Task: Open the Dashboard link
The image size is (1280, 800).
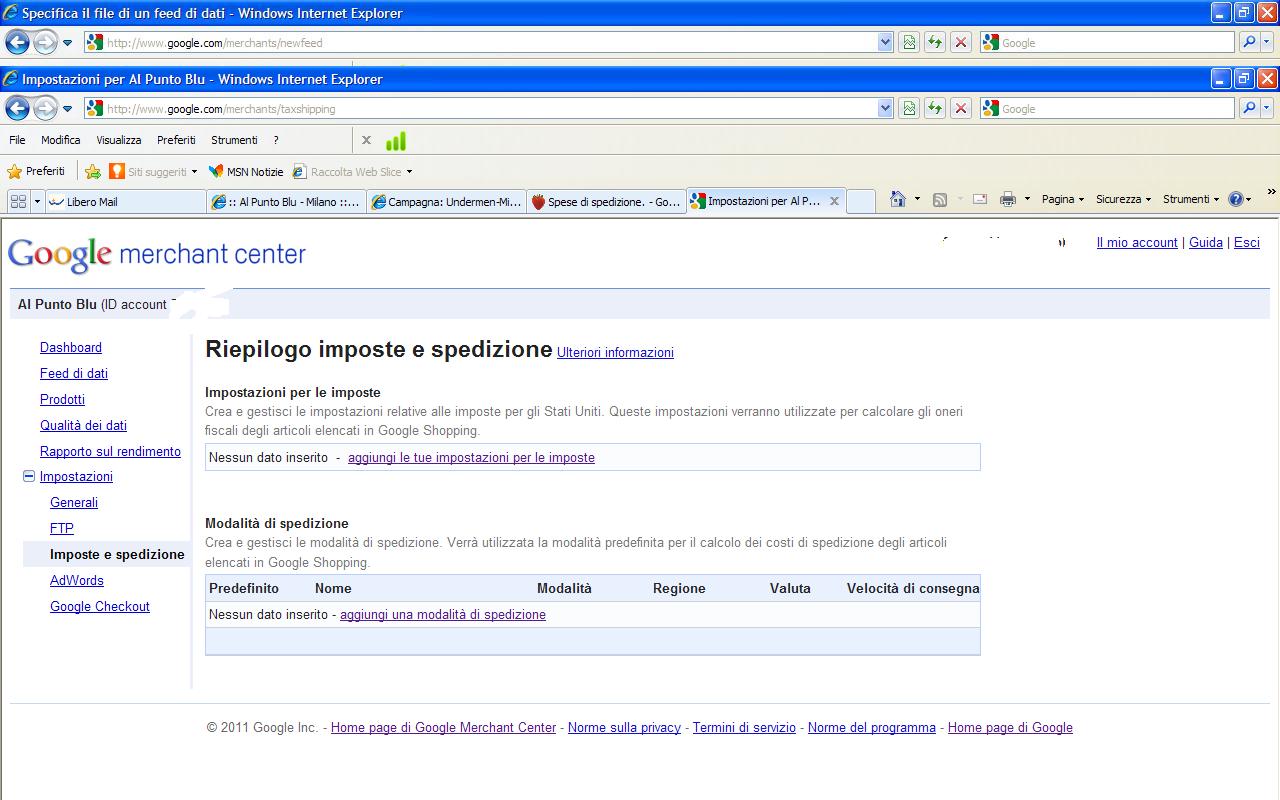Action: coord(71,347)
